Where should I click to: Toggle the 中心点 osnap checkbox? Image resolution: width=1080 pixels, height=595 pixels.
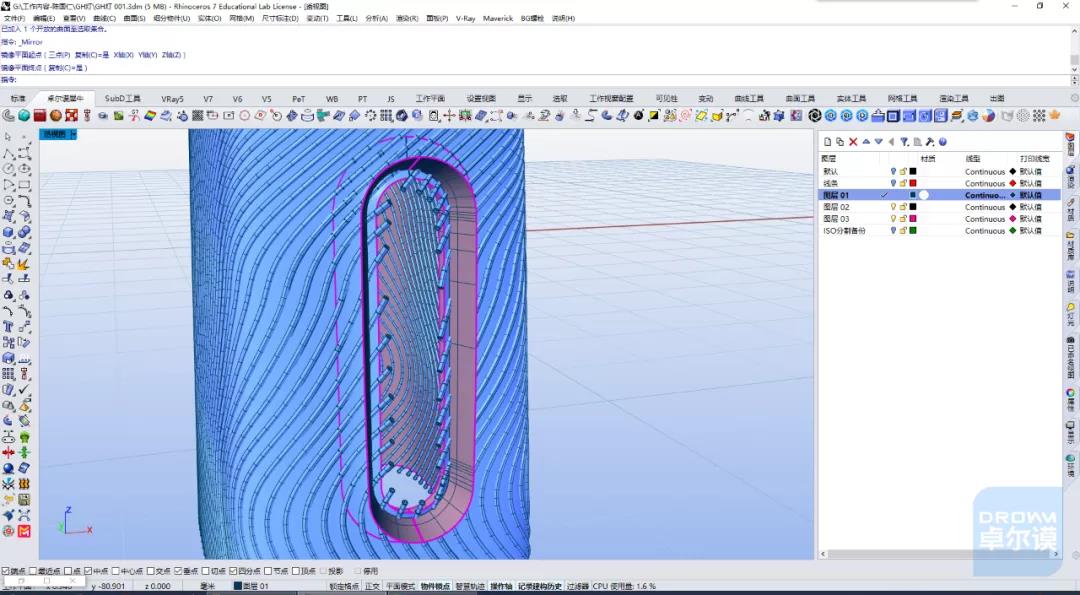(116, 572)
